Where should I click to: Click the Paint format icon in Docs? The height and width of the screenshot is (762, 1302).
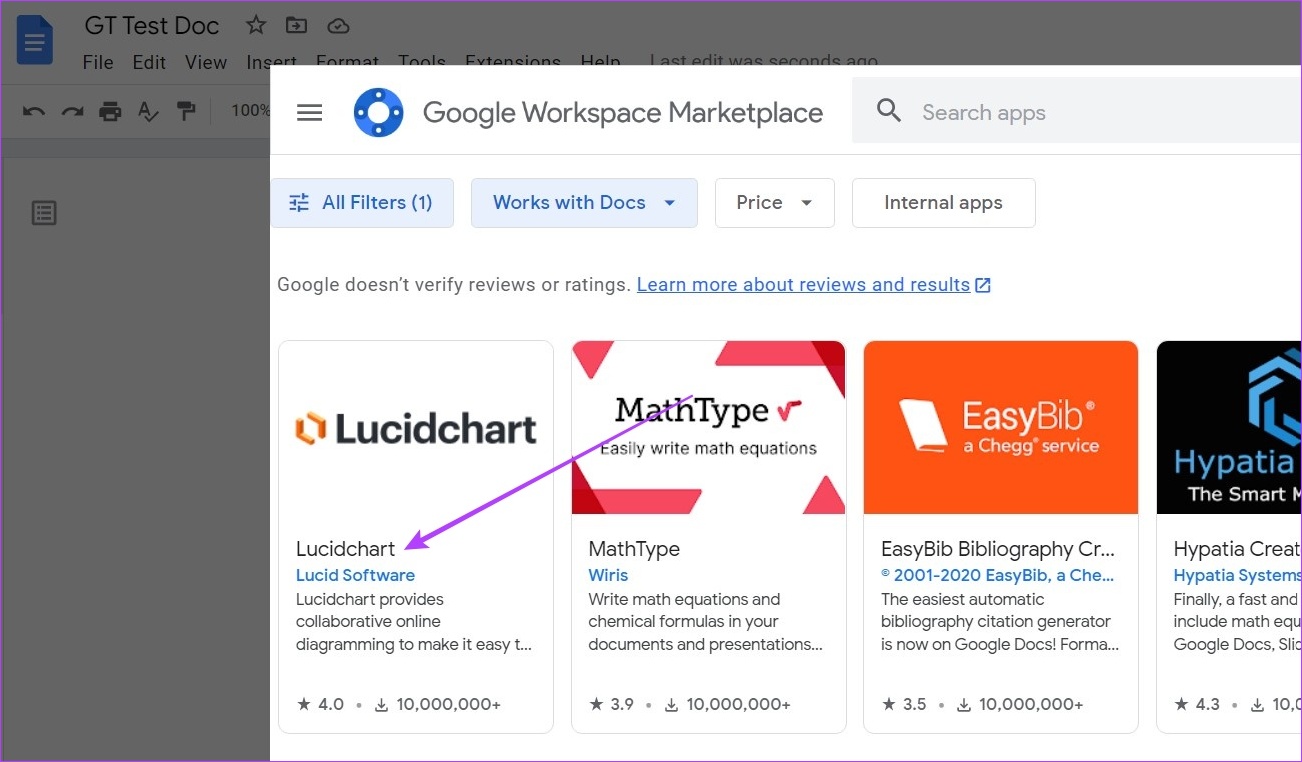tap(186, 111)
